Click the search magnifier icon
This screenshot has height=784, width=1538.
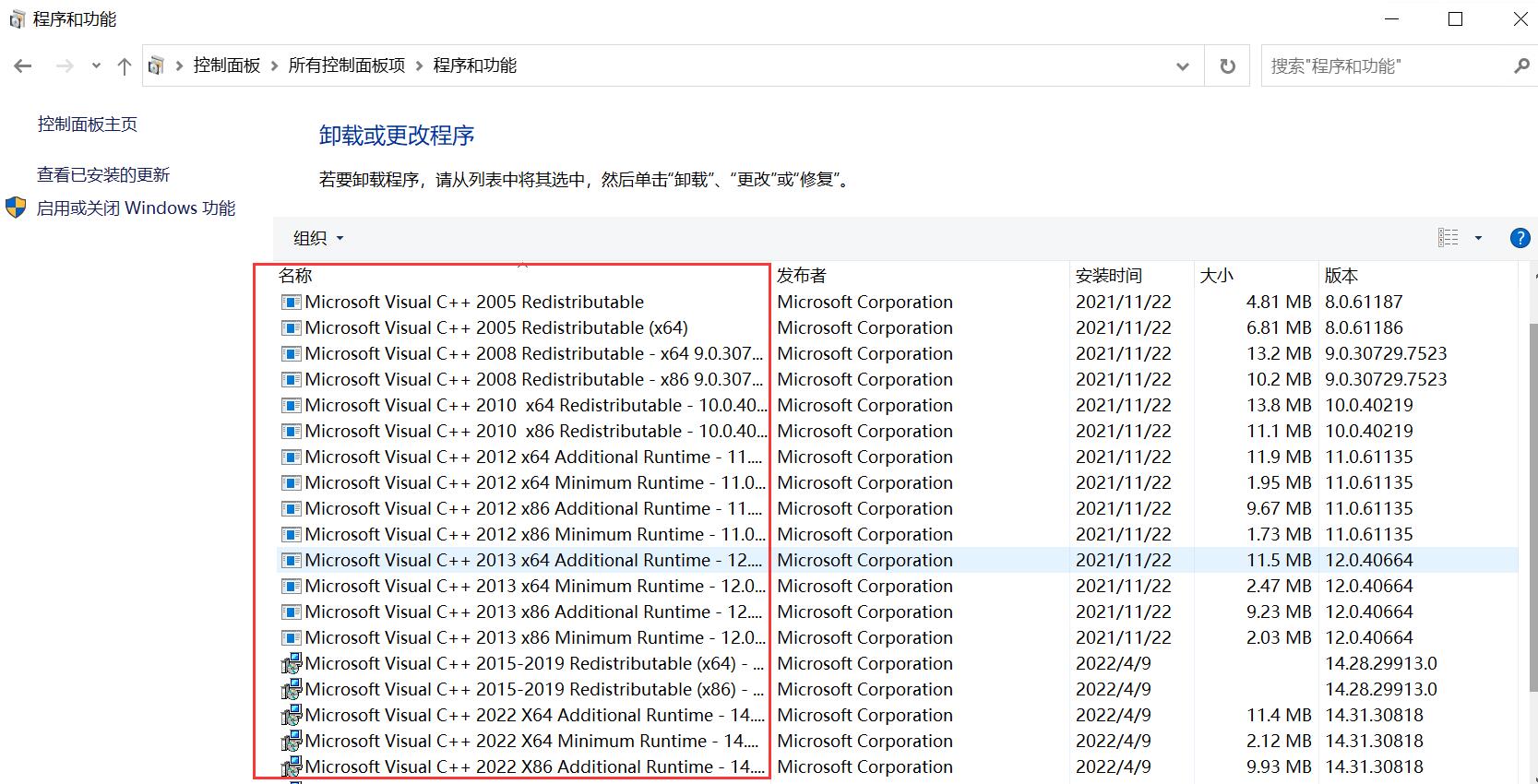[1520, 66]
